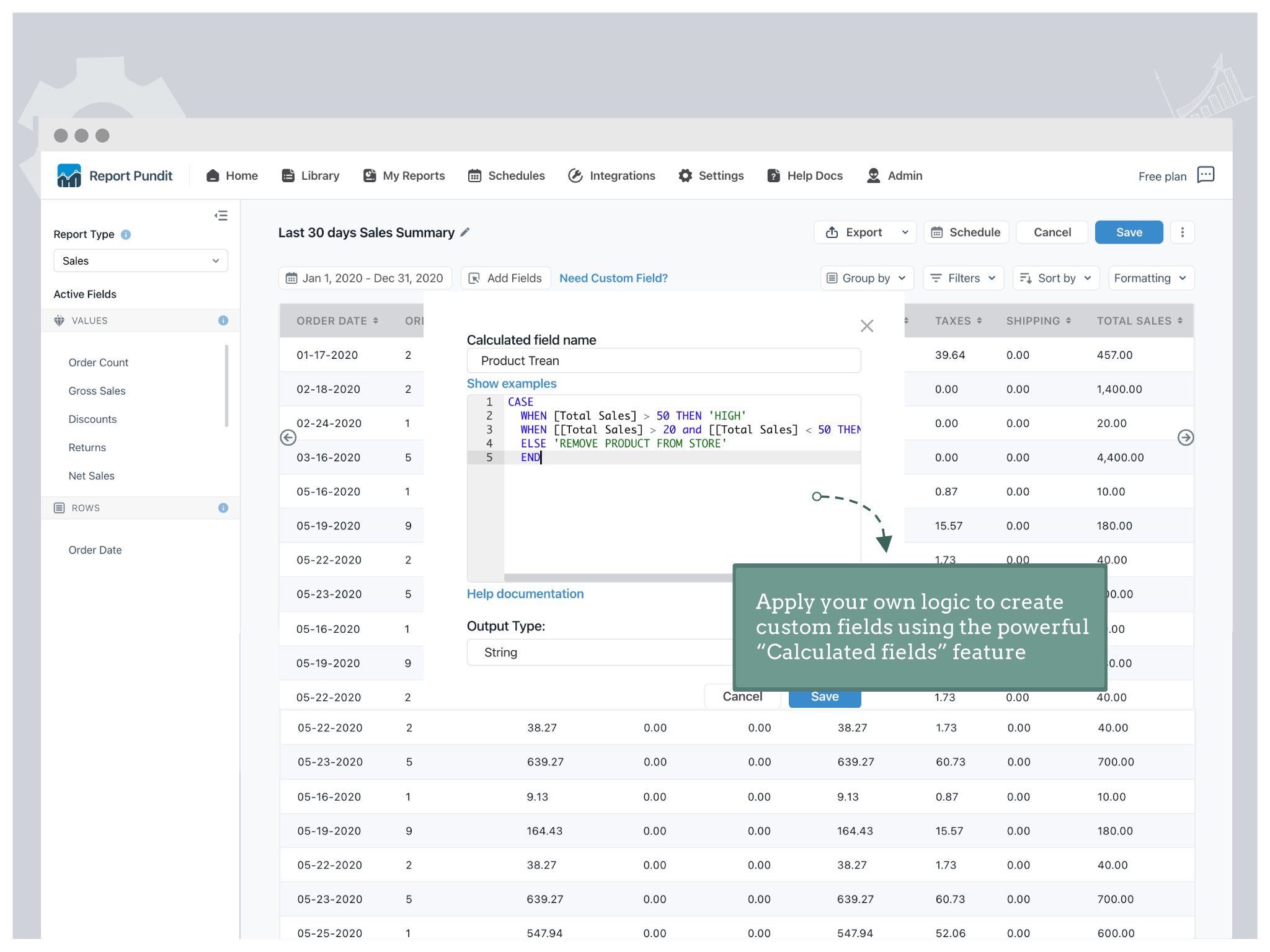Go to My Reports menu
This screenshot has width=1270, height=952.
(404, 176)
